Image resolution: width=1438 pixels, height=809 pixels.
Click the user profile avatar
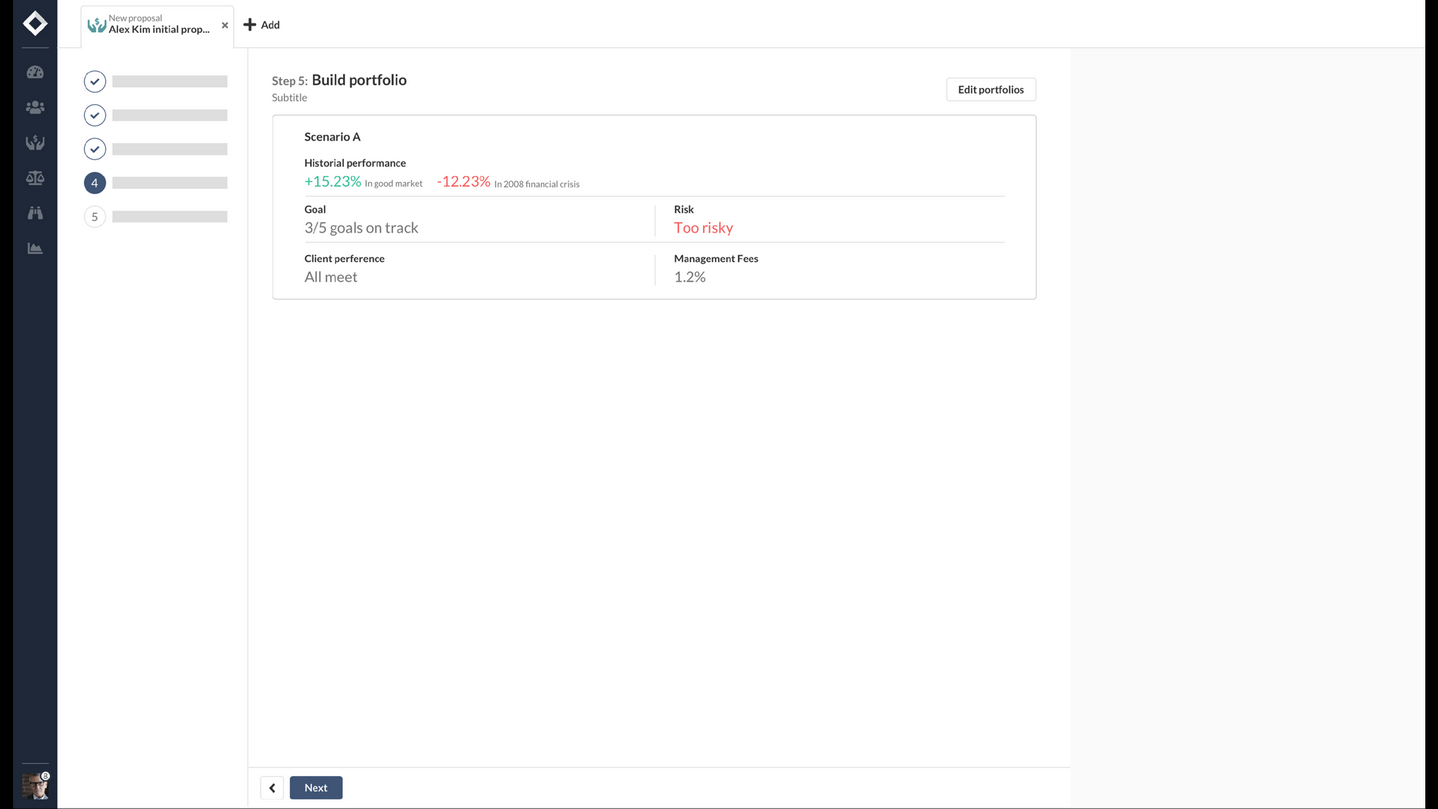[35, 785]
